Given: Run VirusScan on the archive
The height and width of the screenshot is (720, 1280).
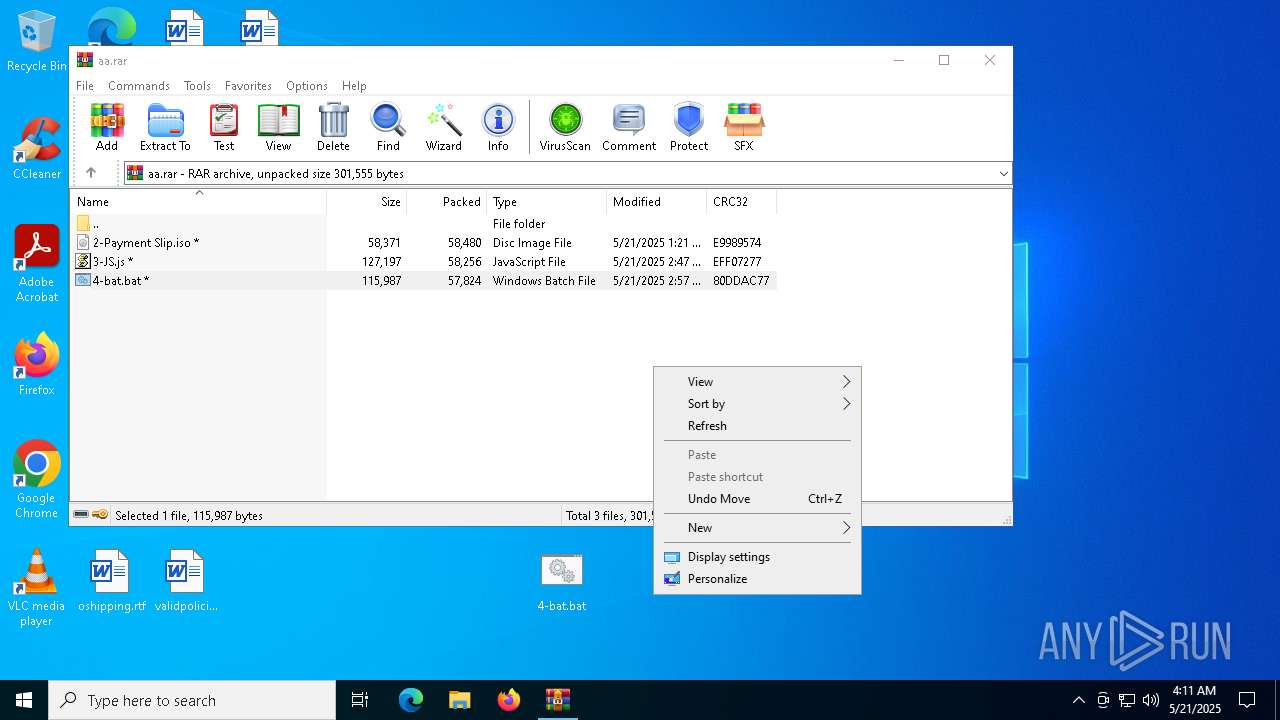Looking at the screenshot, I should (565, 127).
